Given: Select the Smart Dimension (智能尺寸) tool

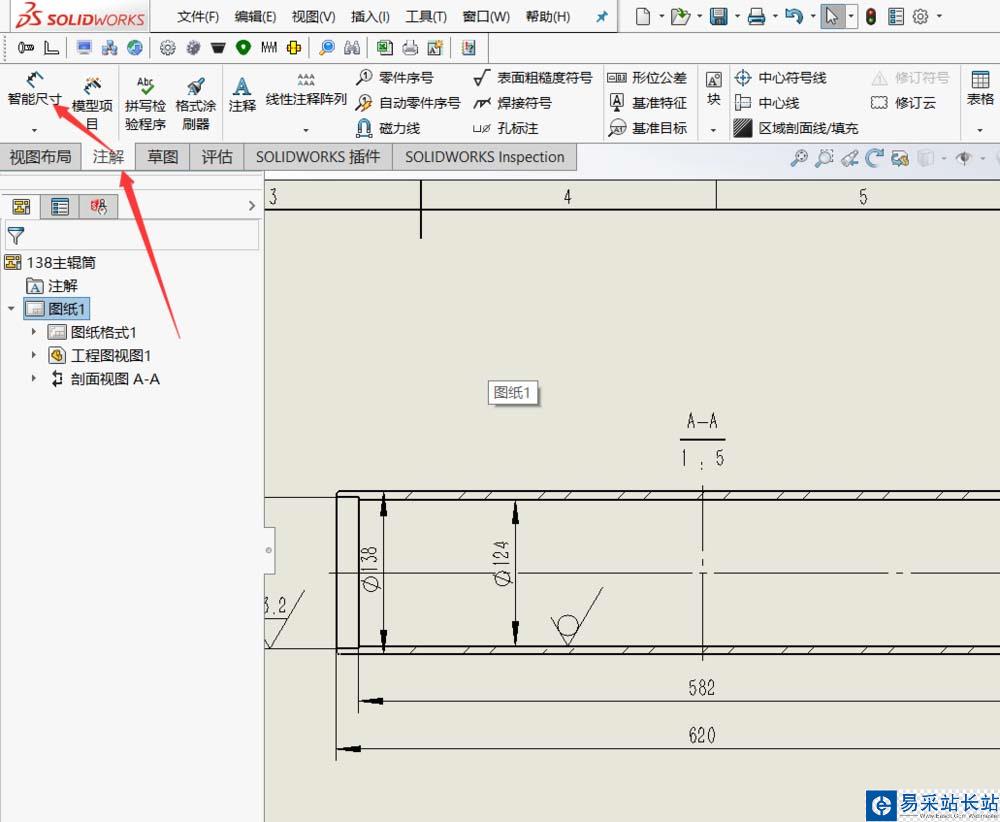Looking at the screenshot, I should click(x=34, y=89).
